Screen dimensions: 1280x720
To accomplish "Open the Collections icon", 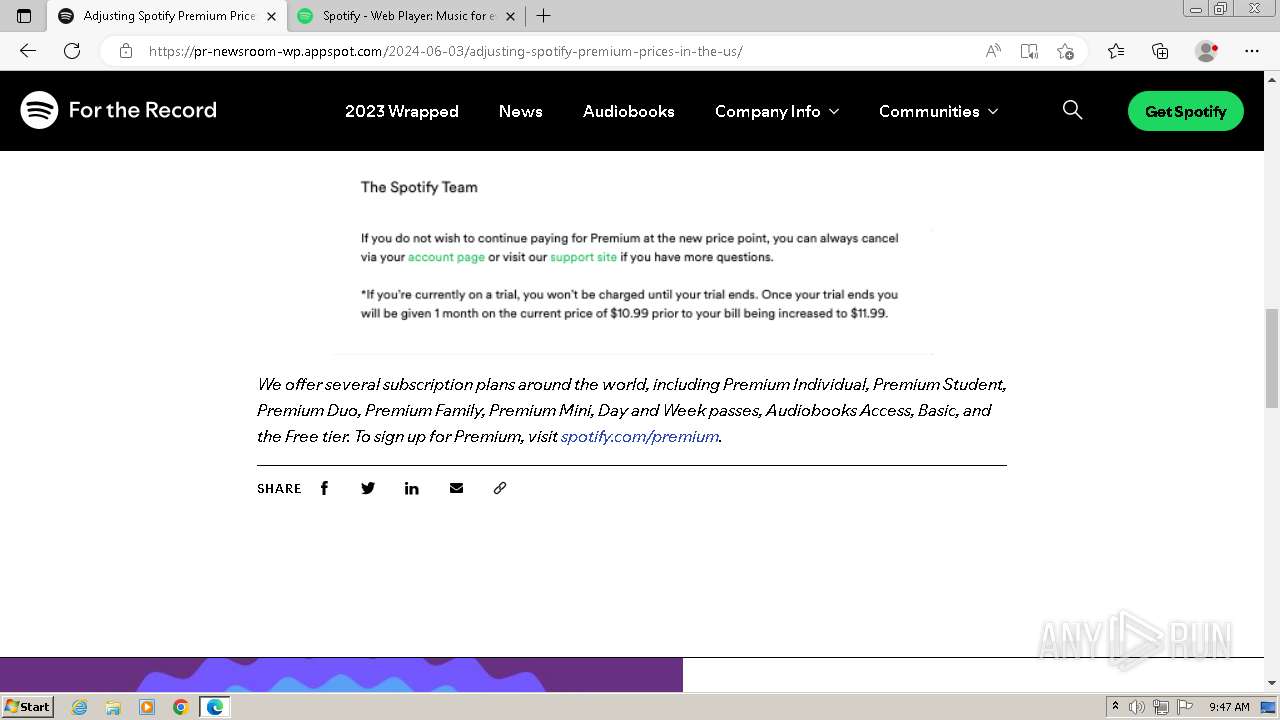I will (1160, 51).
